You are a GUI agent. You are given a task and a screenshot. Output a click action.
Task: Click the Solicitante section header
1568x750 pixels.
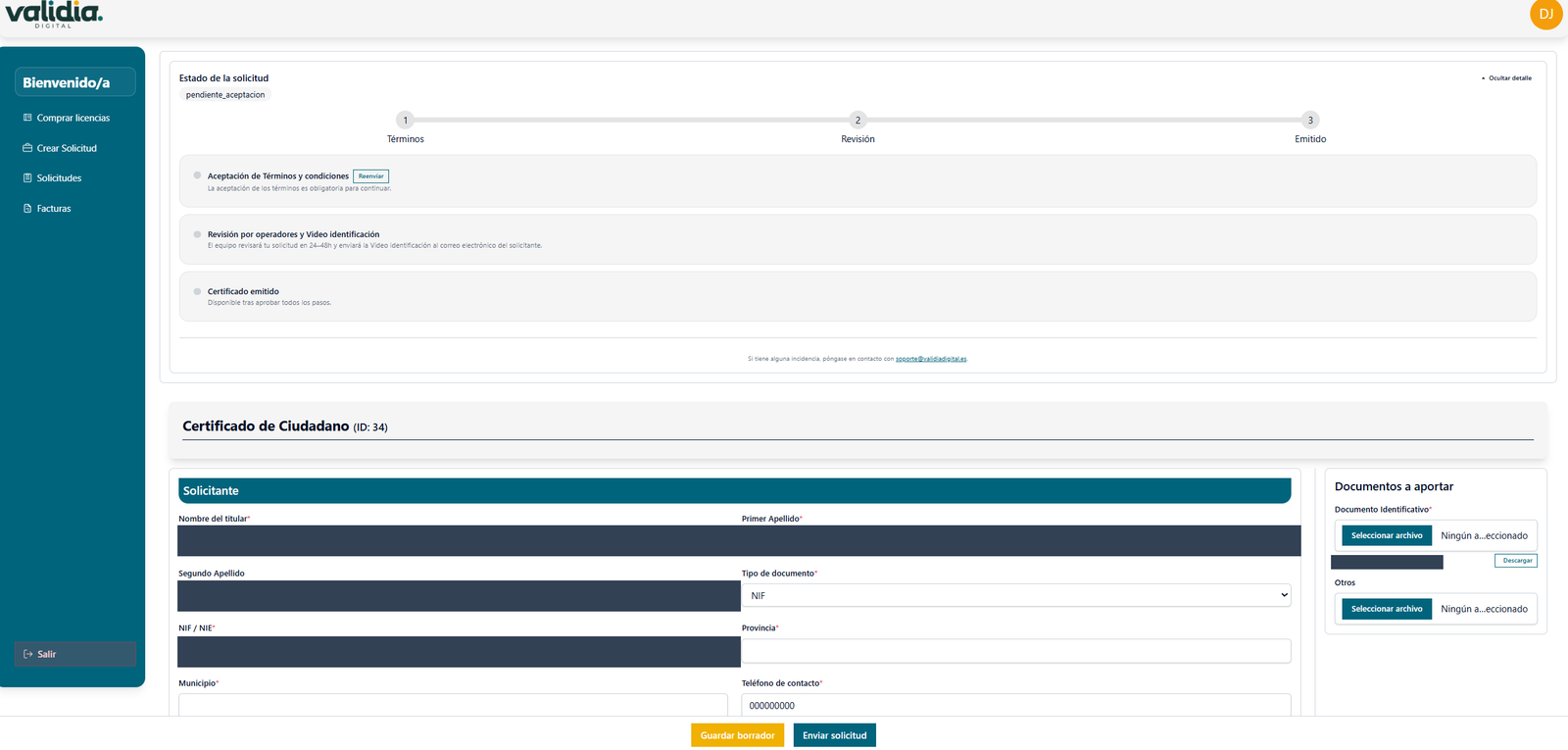734,491
